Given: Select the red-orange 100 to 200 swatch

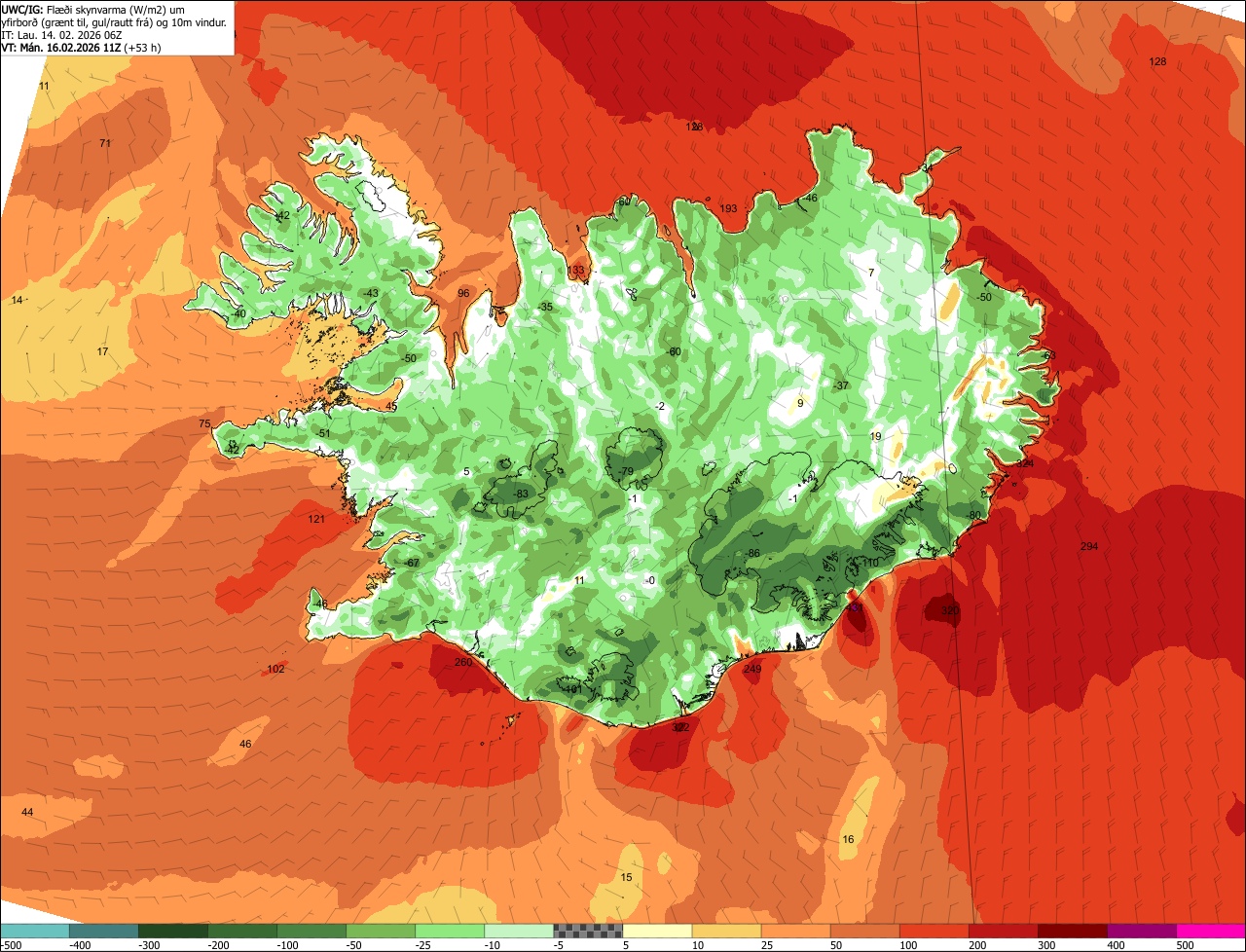Looking at the screenshot, I should [x=934, y=931].
